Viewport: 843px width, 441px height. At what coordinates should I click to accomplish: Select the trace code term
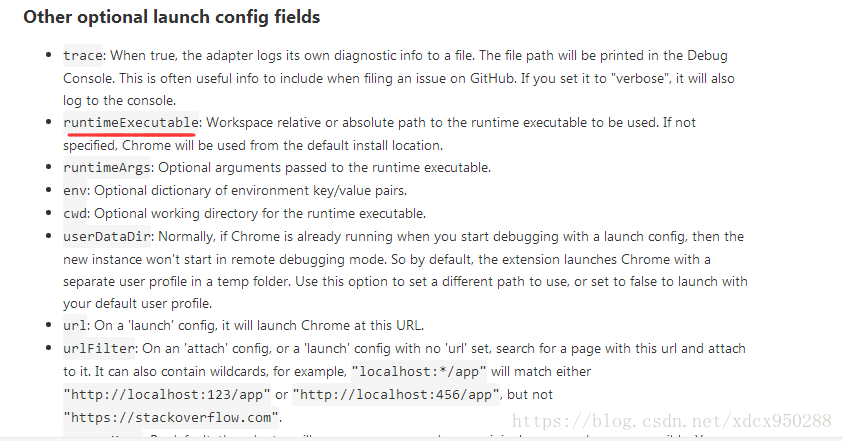click(x=83, y=55)
